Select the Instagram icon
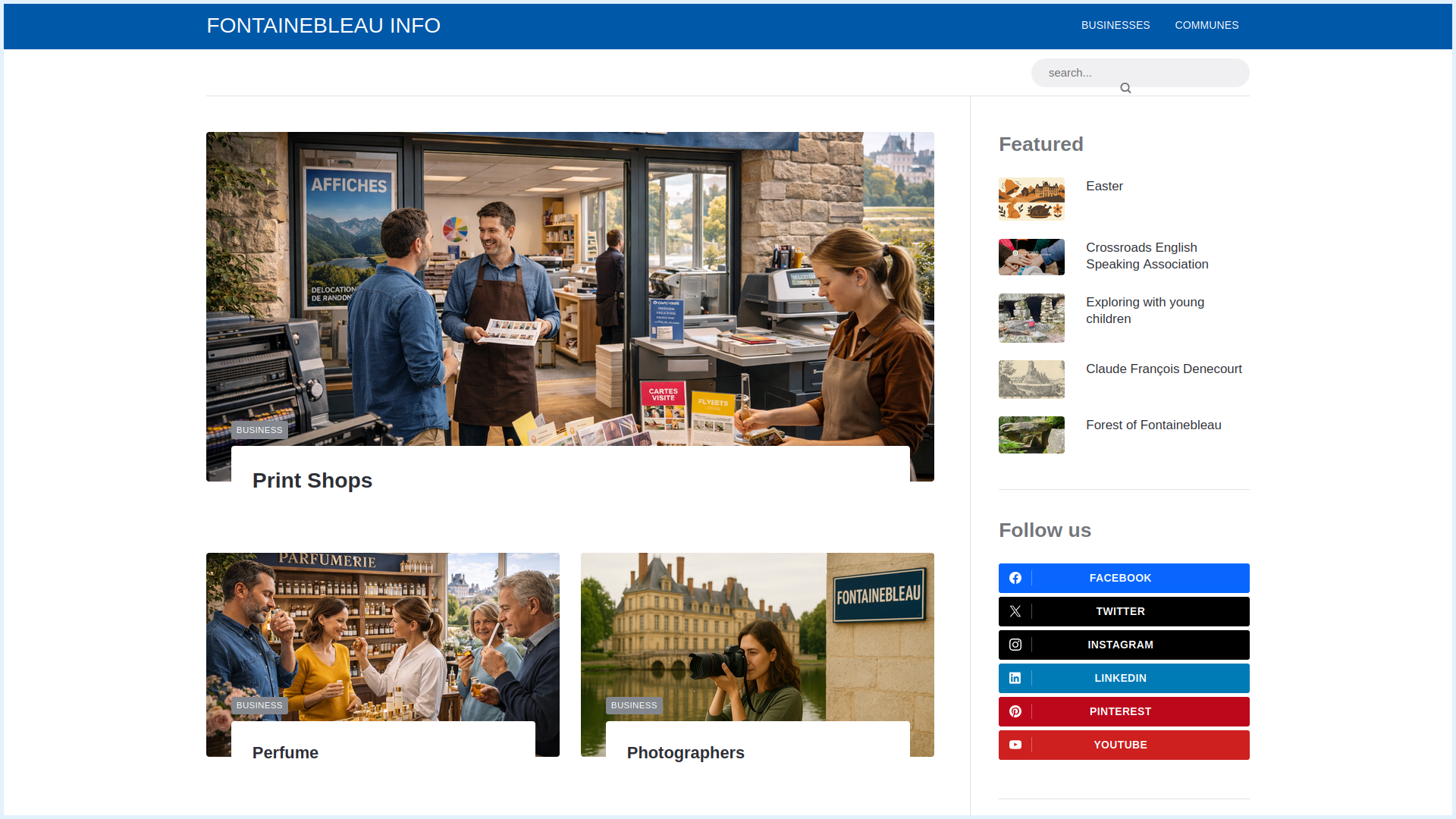This screenshot has width=1456, height=819. pos(1015,645)
